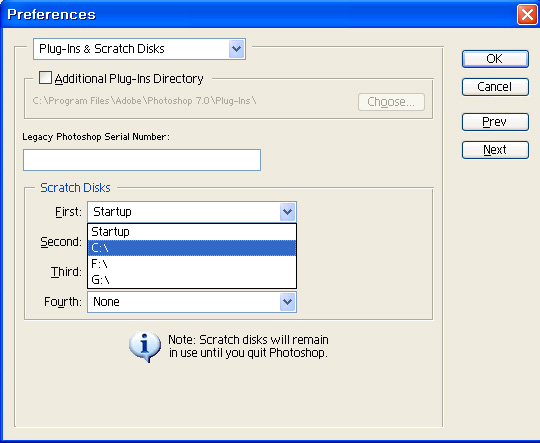Click the Fourth scratch disk label
This screenshot has width=540, height=443.
click(63, 302)
